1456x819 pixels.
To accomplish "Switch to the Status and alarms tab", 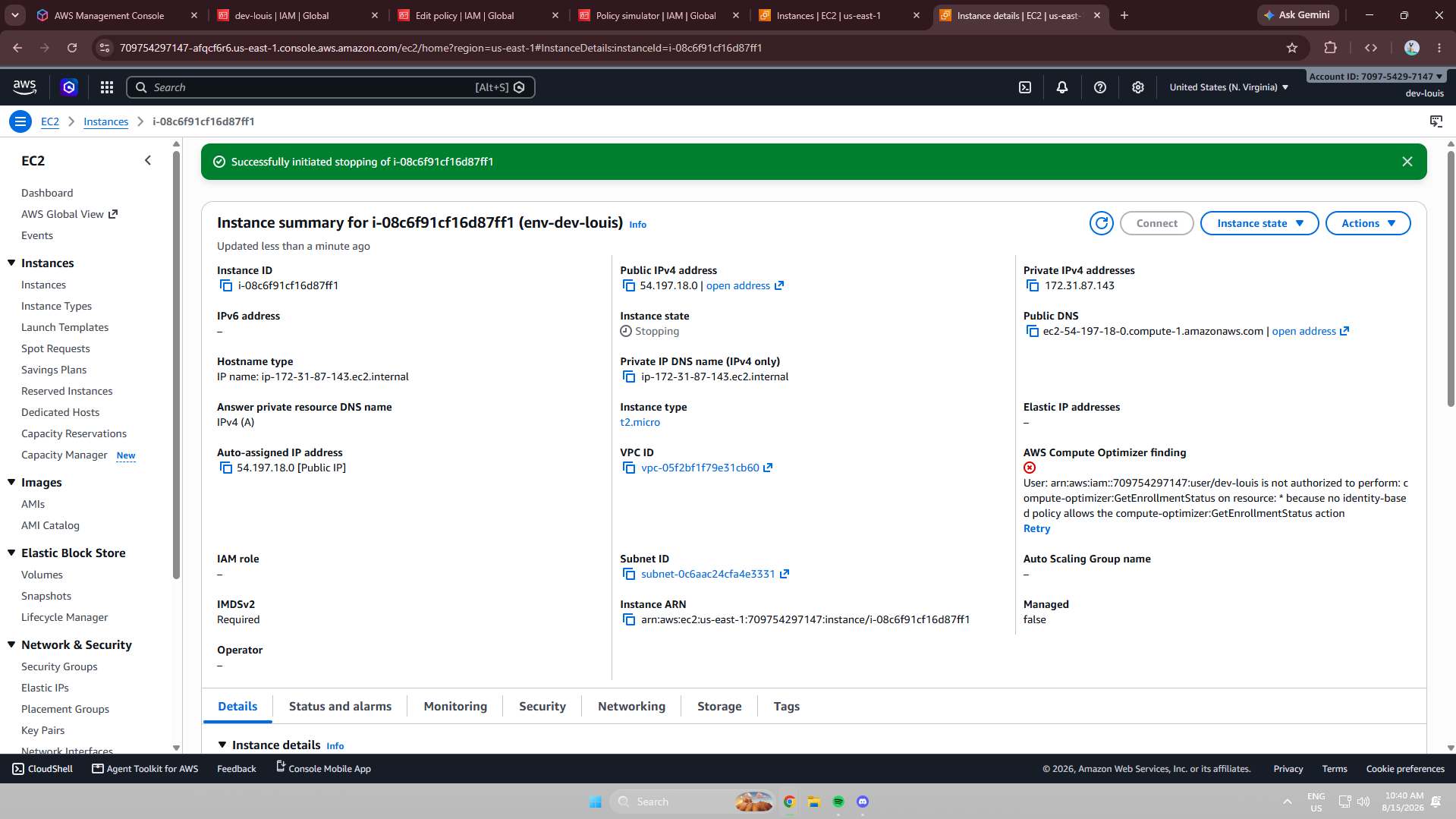I will click(x=340, y=707).
